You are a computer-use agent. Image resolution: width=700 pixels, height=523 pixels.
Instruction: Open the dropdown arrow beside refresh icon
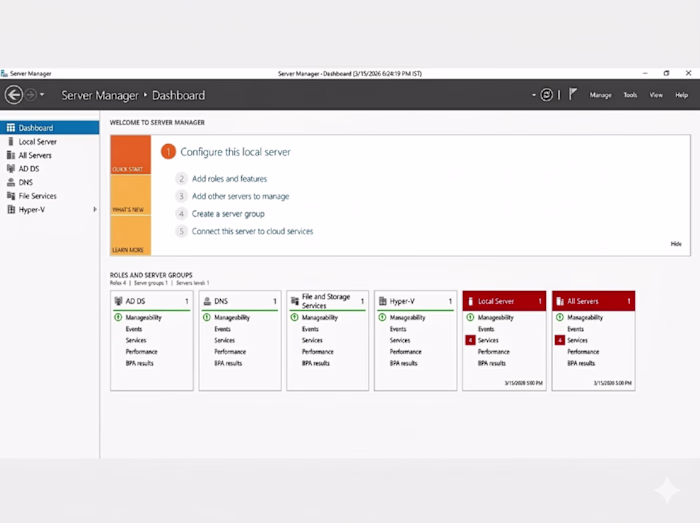point(533,95)
